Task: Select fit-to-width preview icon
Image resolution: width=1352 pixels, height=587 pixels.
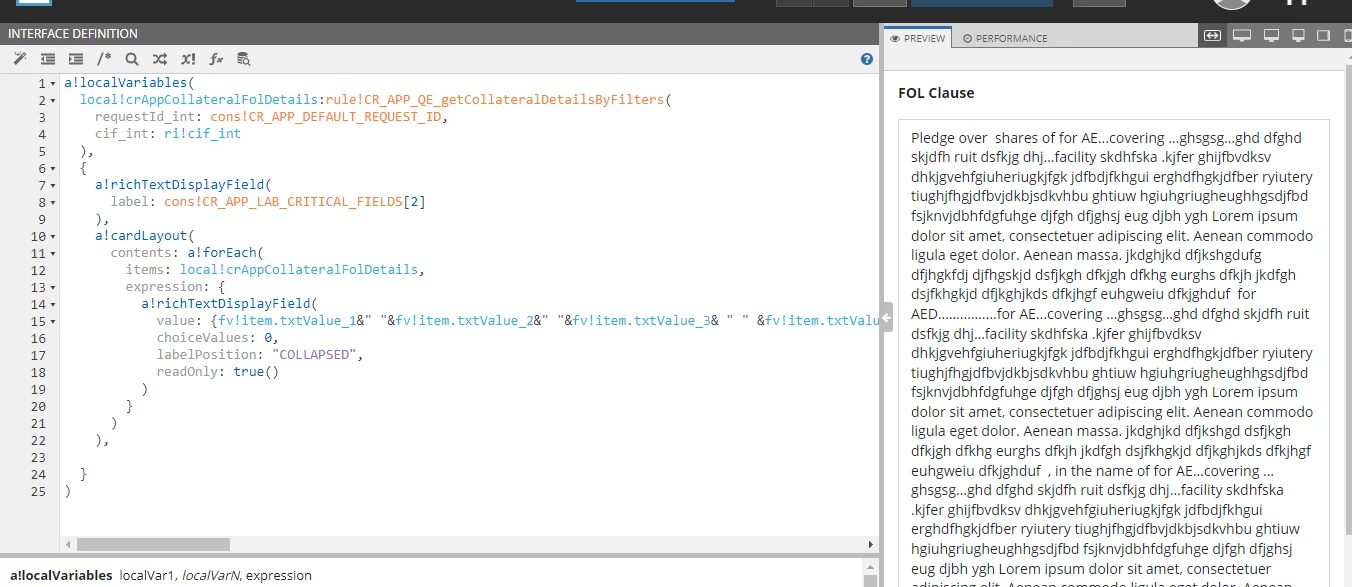Action: 1213,36
